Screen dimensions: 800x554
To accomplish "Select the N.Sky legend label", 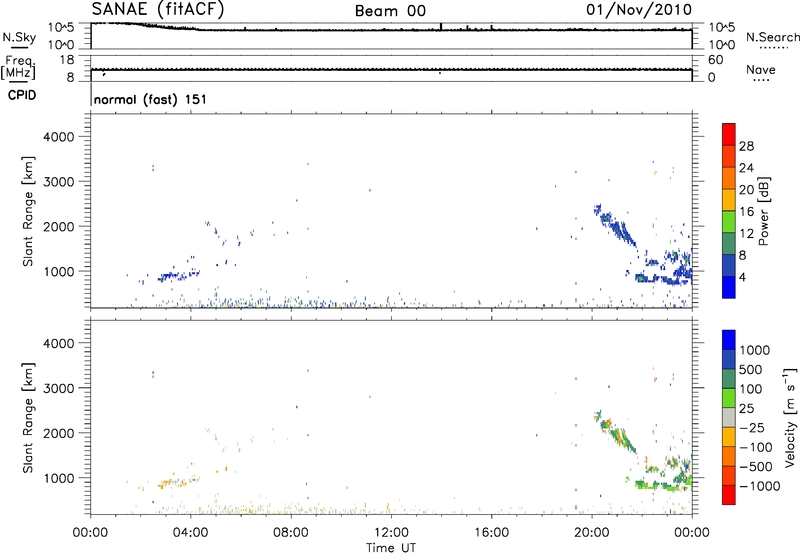I will [x=19, y=37].
